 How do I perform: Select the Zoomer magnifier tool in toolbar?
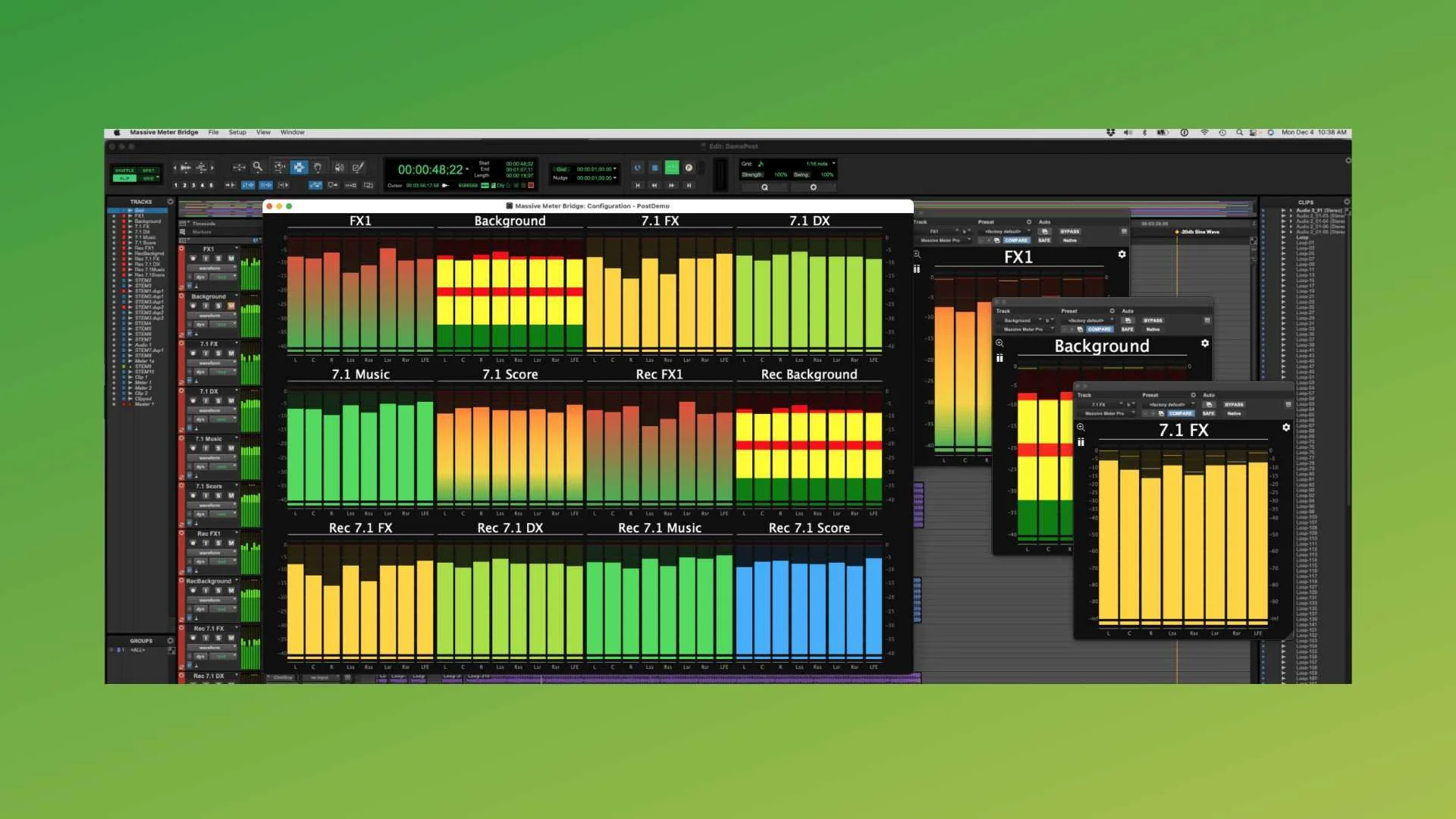click(258, 167)
